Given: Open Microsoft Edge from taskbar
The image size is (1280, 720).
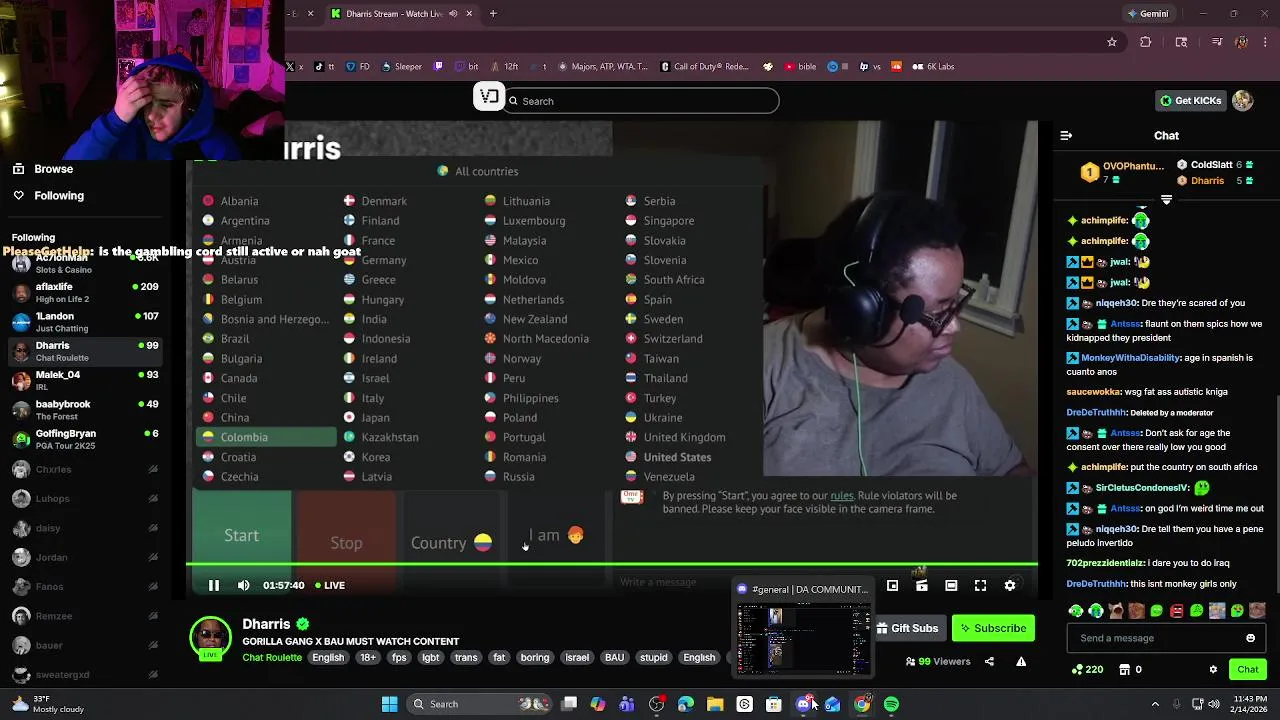Looking at the screenshot, I should pyautogui.click(x=686, y=704).
